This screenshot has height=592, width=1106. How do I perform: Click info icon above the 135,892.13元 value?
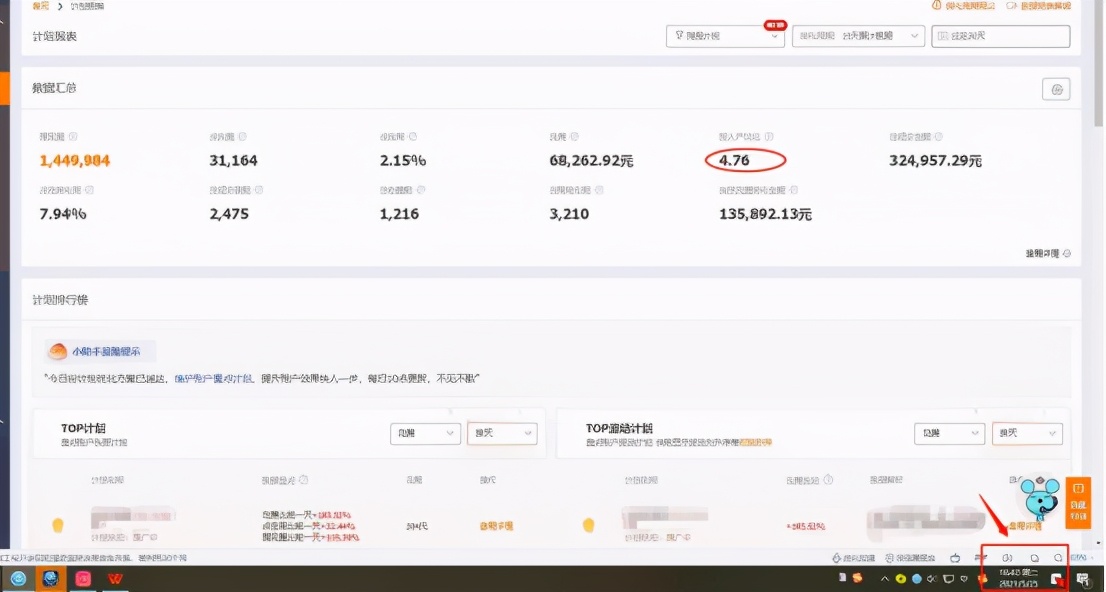794,191
